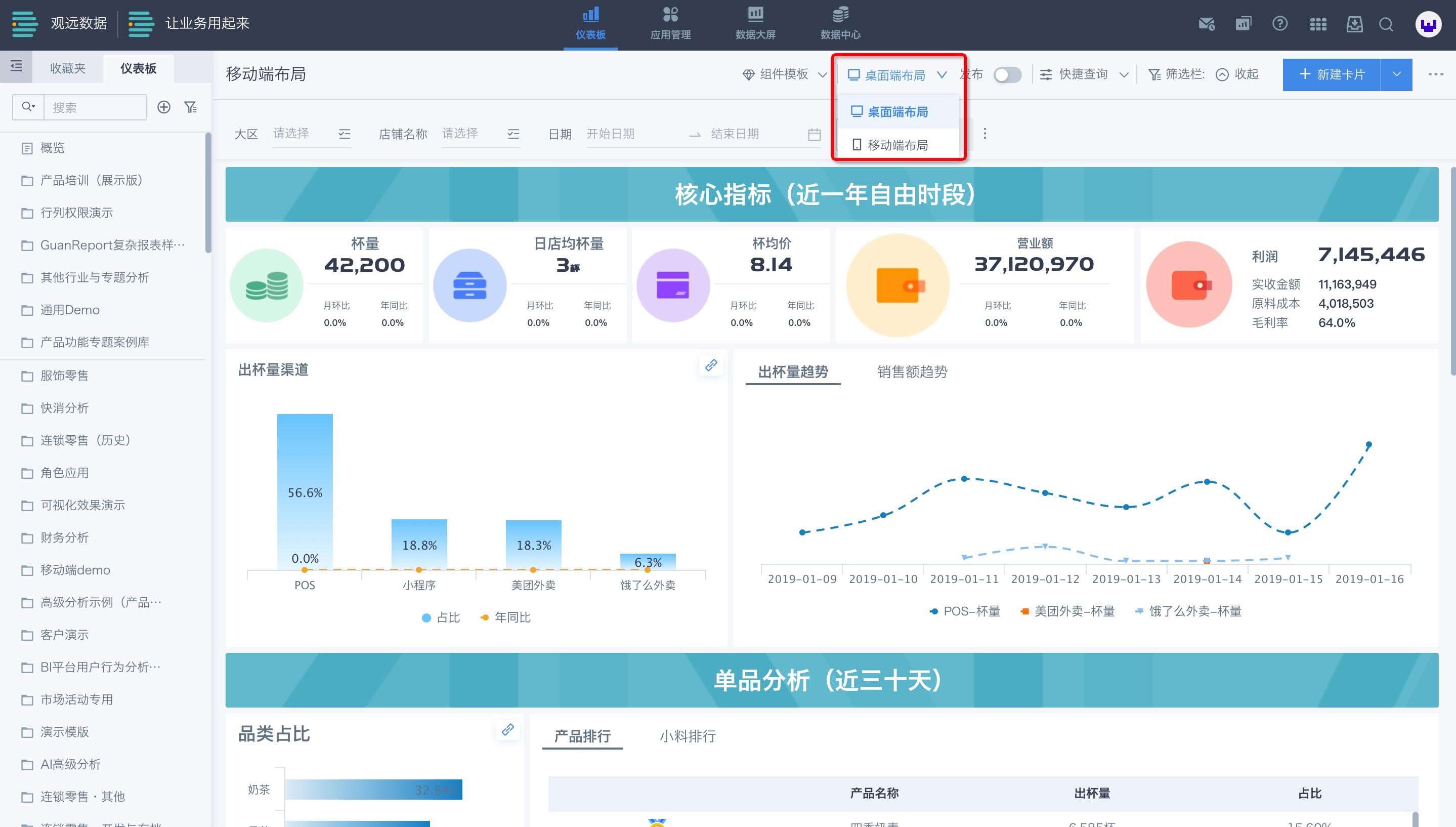Viewport: 1456px width, 827px height.
Task: Open the 桌面端布局 layout dropdown
Action: (x=897, y=75)
